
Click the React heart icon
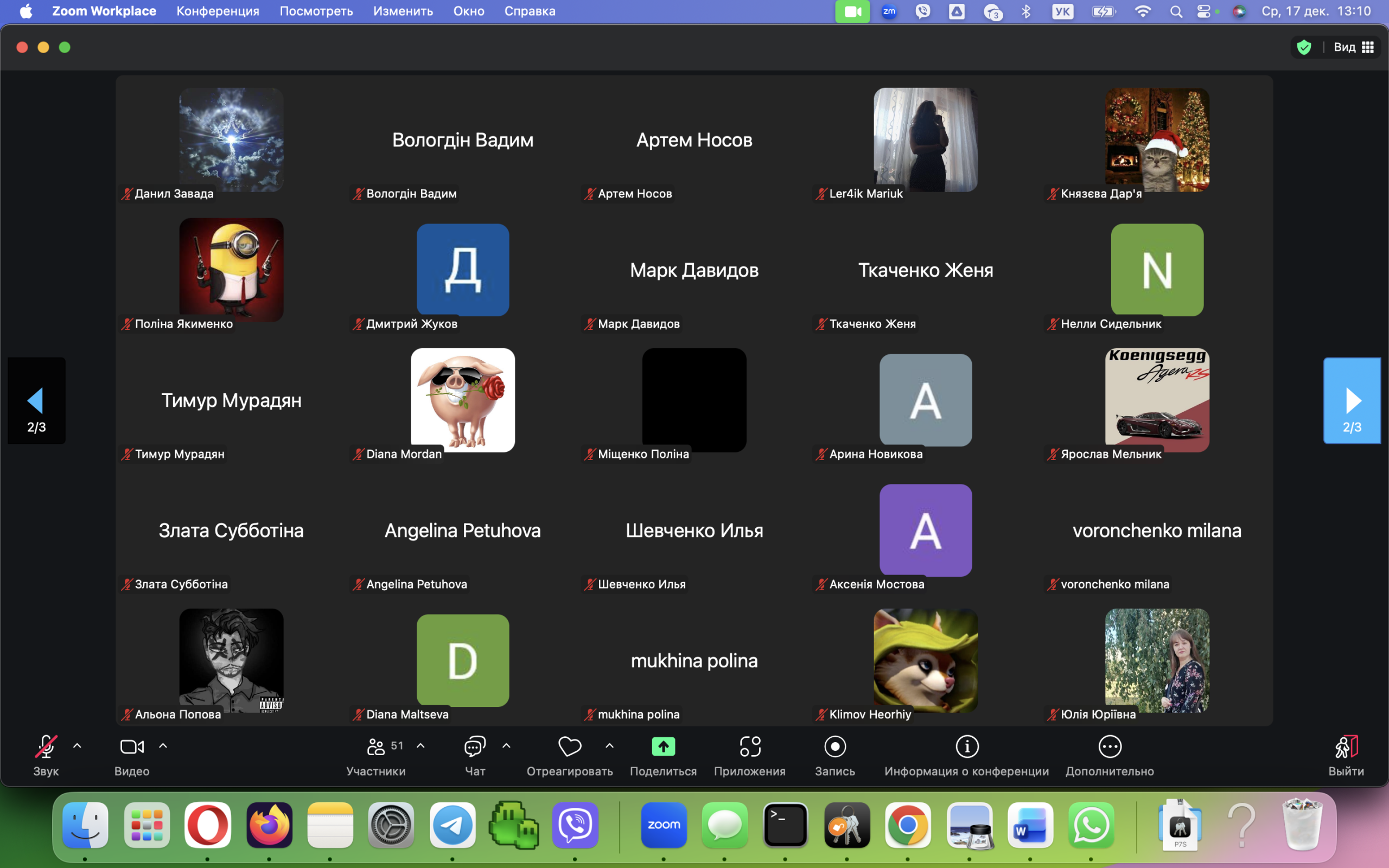pos(569,746)
